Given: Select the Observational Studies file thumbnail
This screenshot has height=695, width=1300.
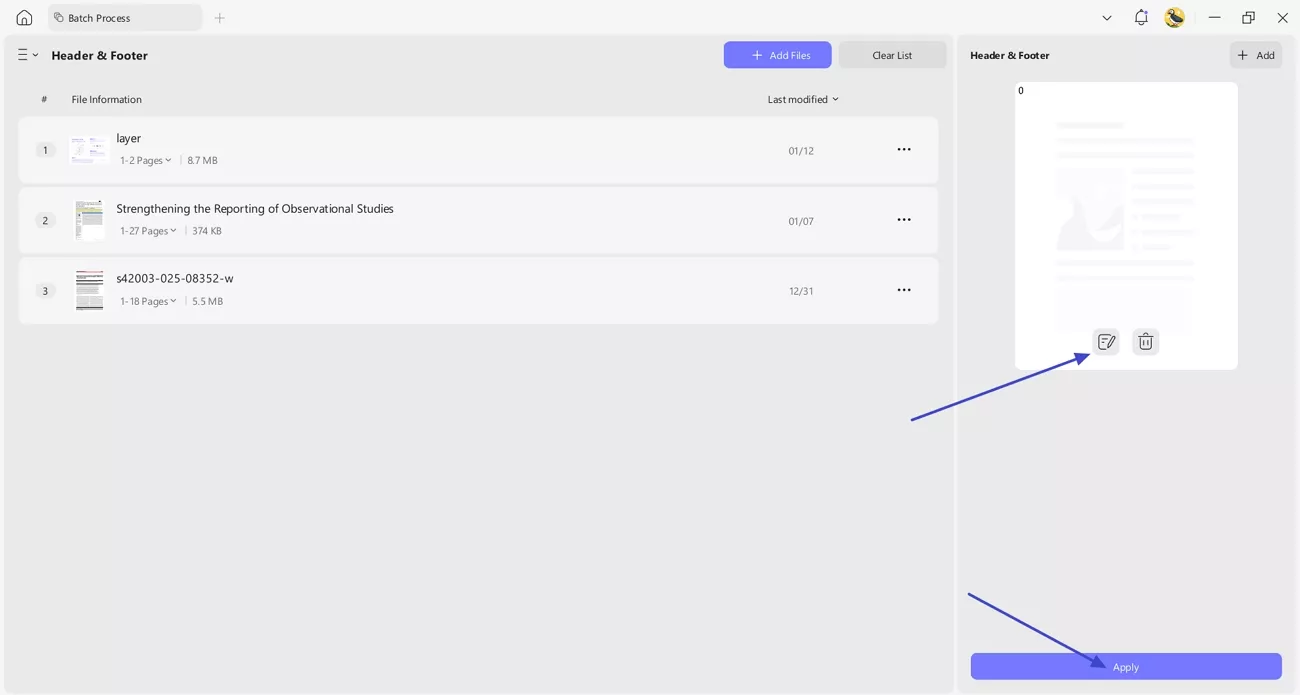Looking at the screenshot, I should point(88,219).
